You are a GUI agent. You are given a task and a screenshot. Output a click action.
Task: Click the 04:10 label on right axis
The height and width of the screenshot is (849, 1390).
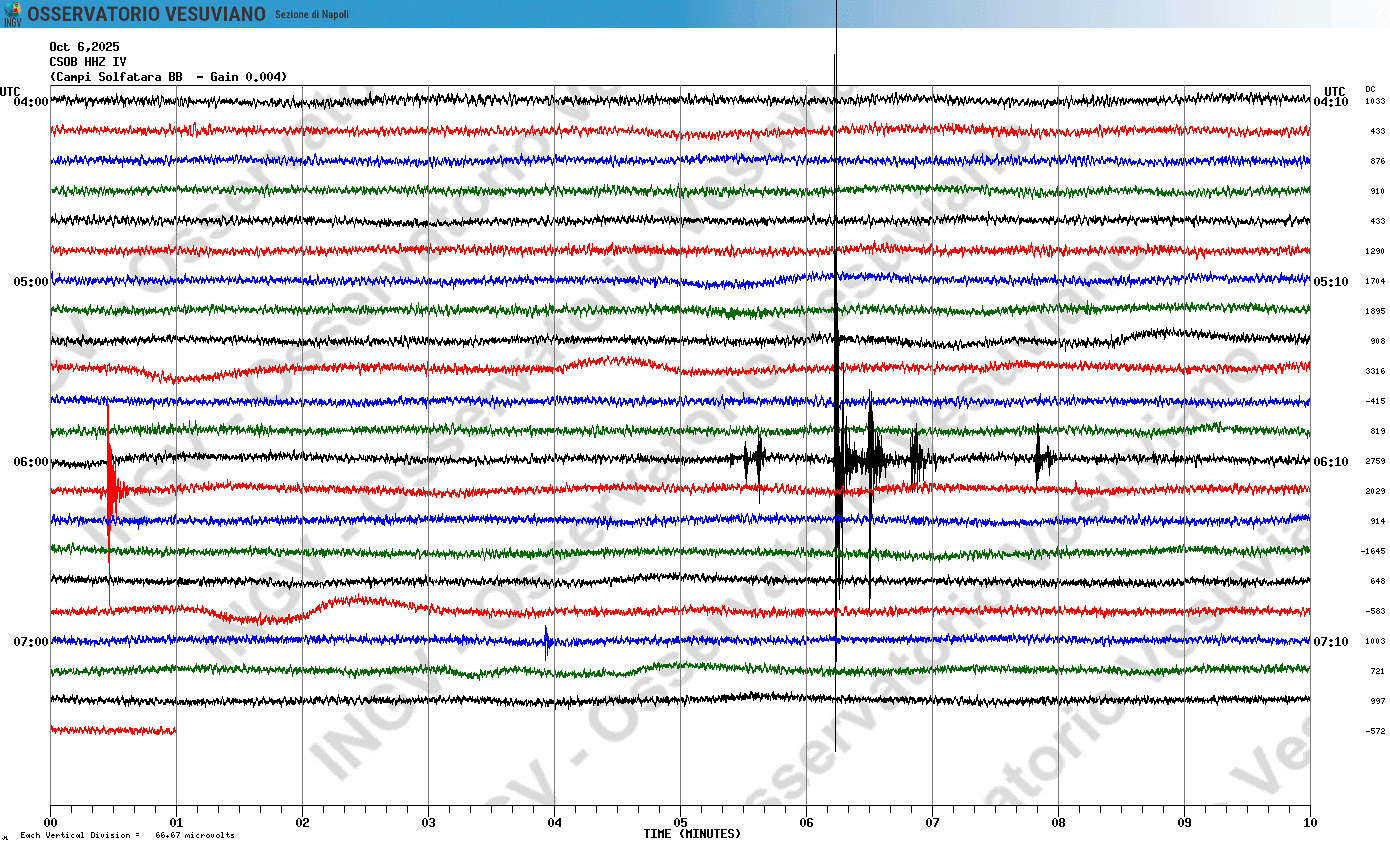click(x=1331, y=102)
